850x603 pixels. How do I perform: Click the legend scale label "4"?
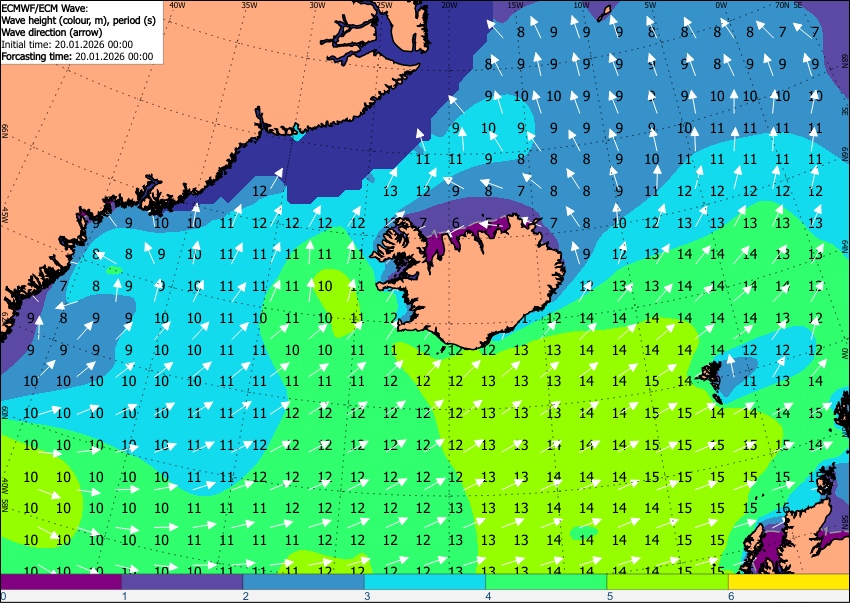[489, 596]
